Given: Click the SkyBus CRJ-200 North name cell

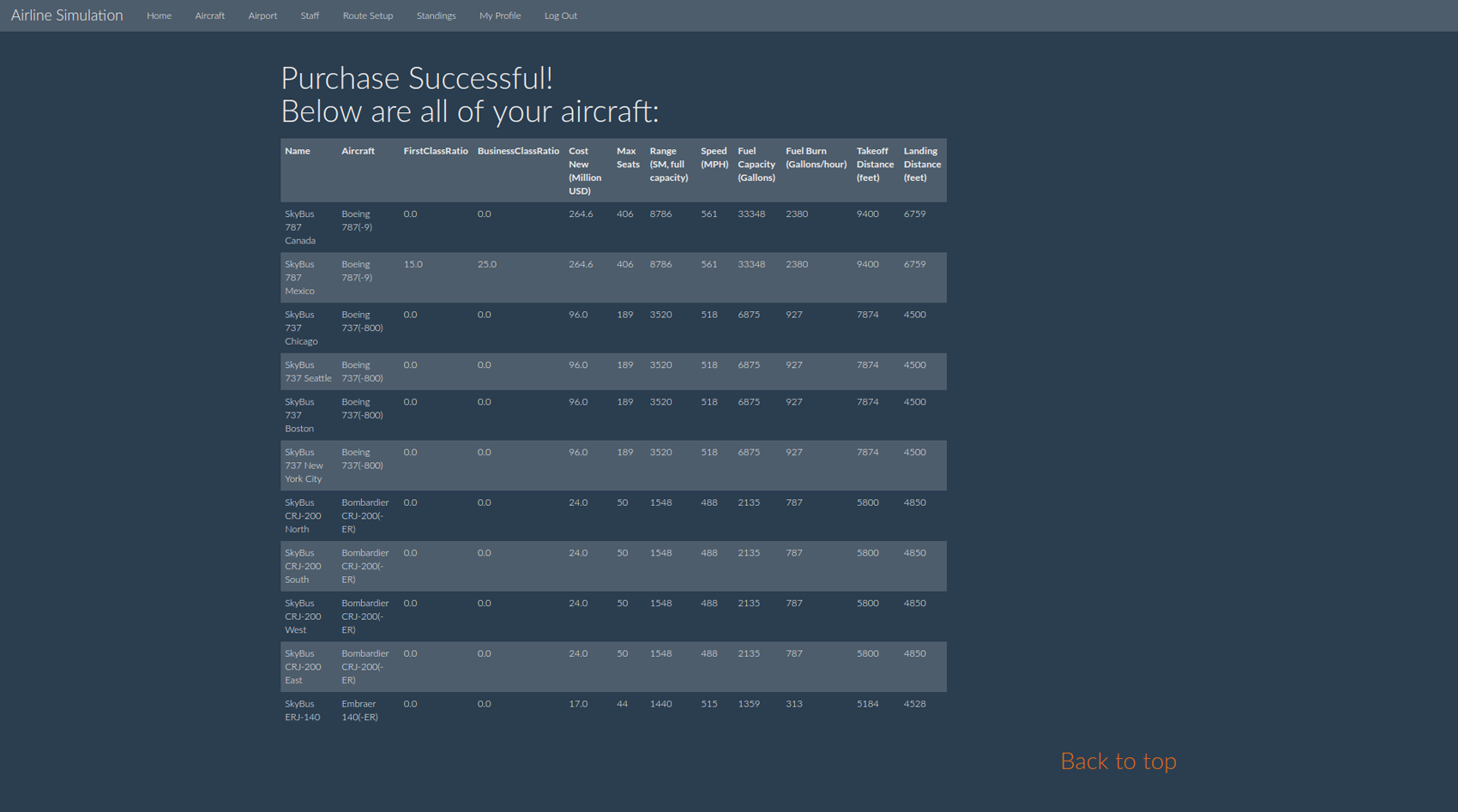Looking at the screenshot, I should pos(303,516).
